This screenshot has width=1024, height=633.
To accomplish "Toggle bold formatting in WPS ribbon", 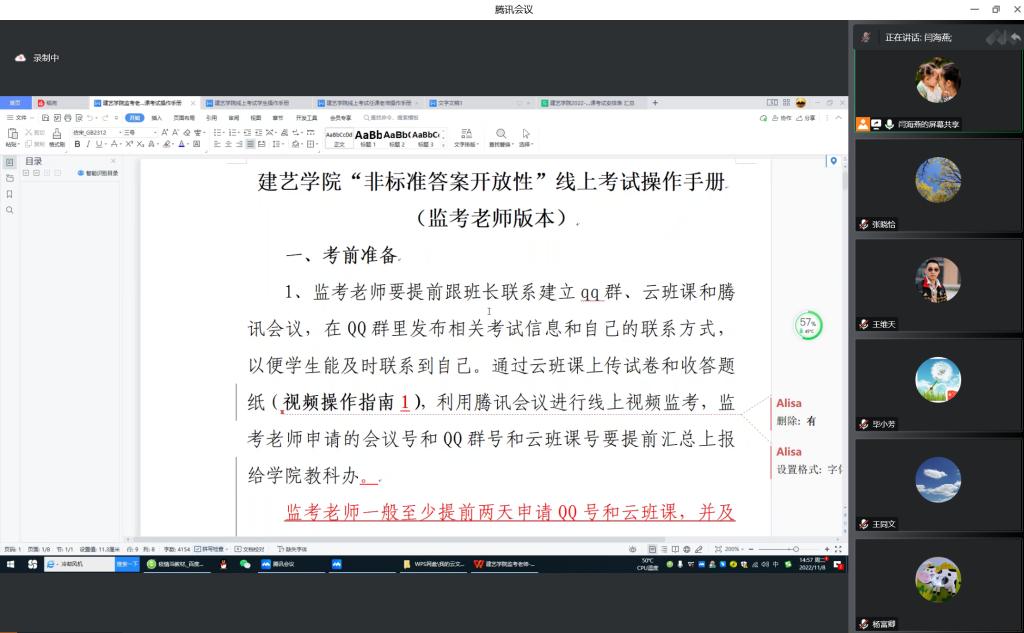I will click(x=77, y=144).
